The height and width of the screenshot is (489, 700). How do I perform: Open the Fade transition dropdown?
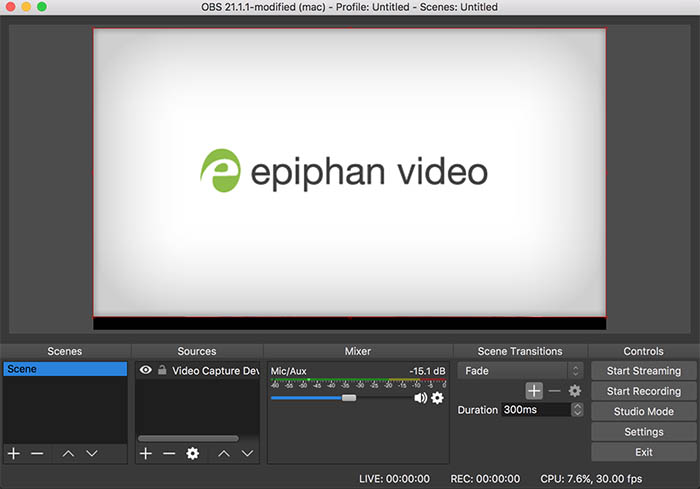pyautogui.click(x=520, y=371)
